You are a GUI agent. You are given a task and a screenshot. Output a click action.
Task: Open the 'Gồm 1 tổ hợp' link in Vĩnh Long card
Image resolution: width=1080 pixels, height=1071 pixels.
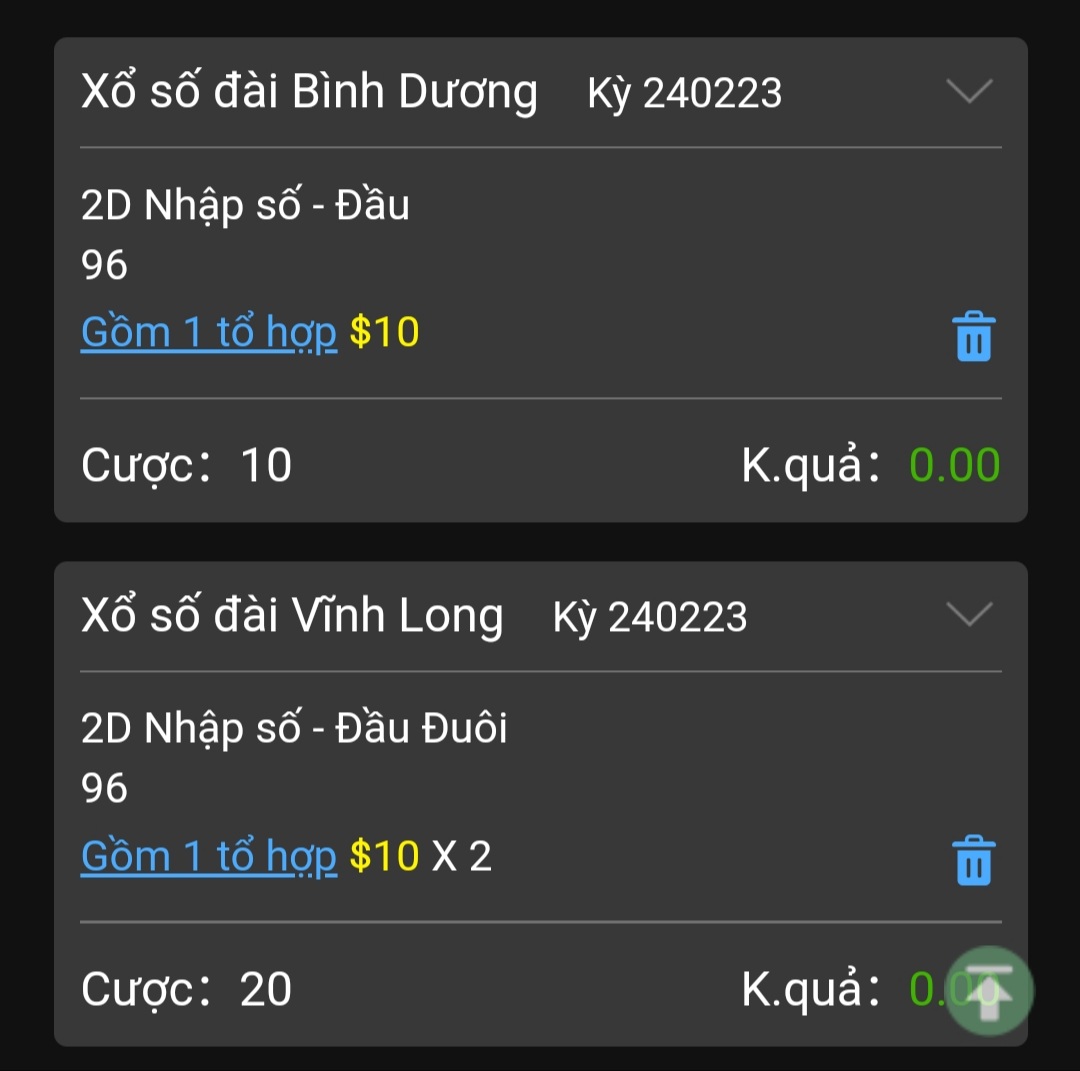point(209,856)
